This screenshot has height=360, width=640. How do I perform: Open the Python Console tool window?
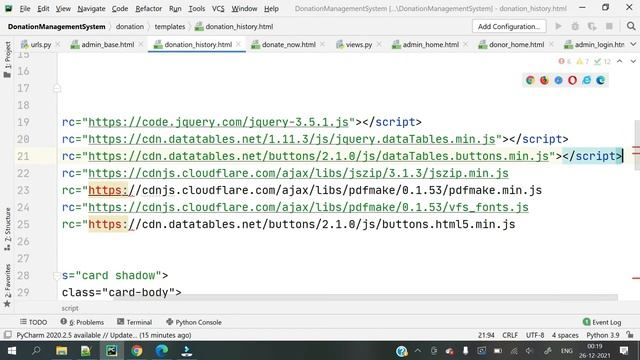[194, 322]
